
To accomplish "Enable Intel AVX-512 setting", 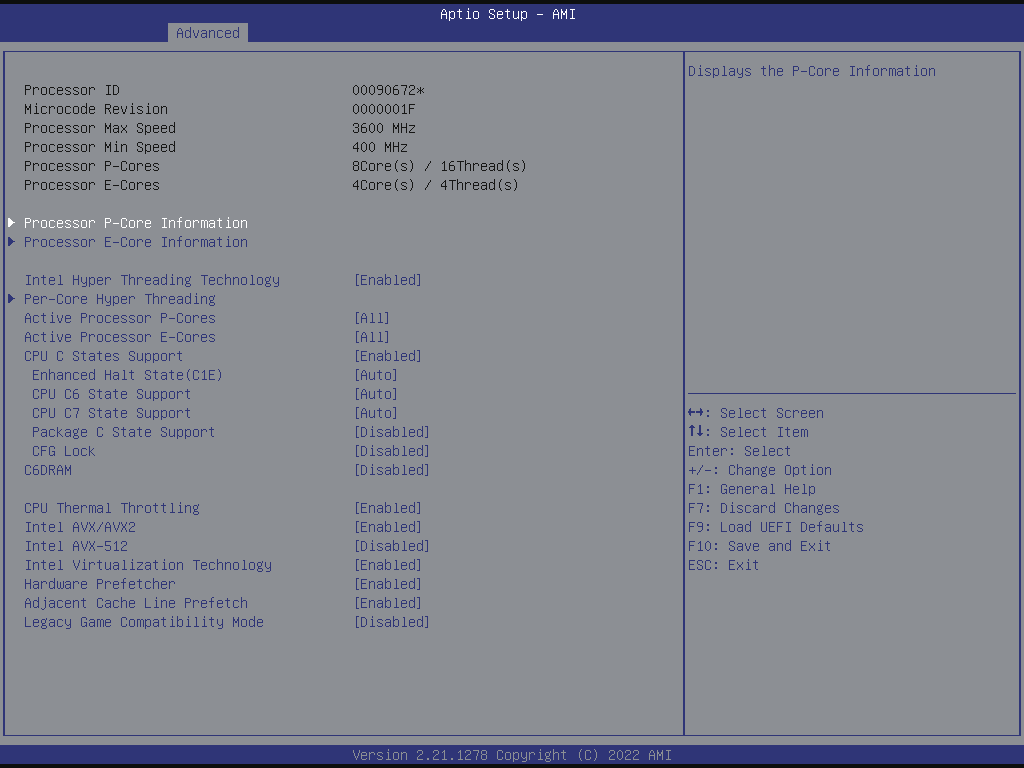I will [392, 546].
